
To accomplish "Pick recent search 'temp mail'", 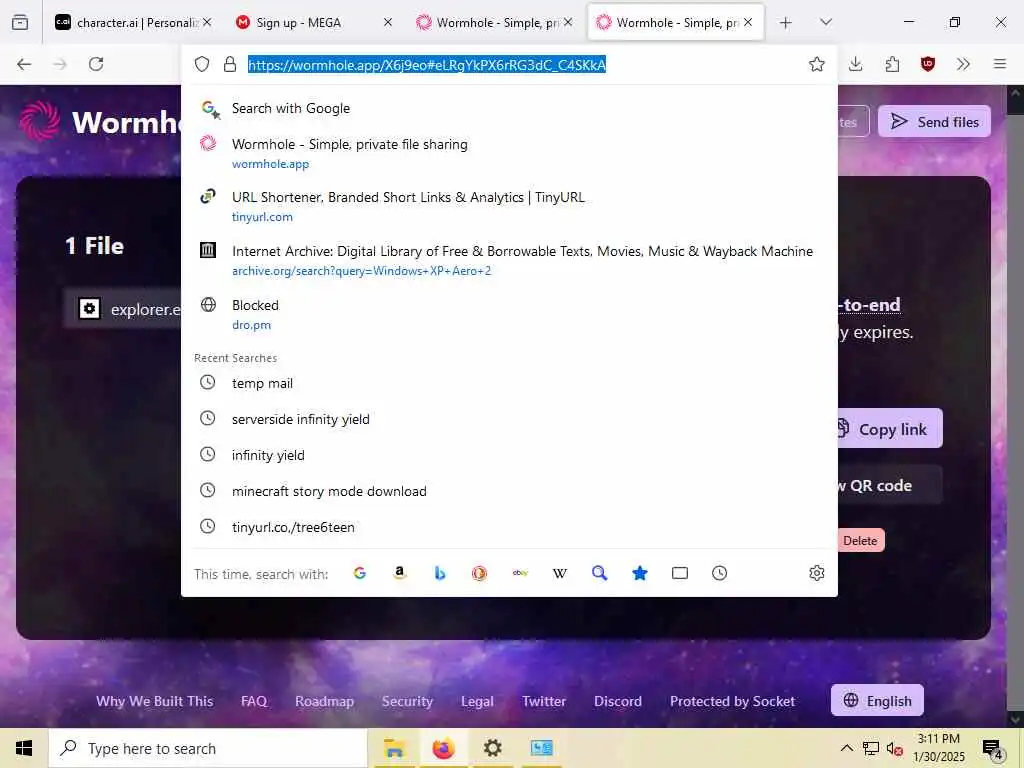I will click(509, 383).
